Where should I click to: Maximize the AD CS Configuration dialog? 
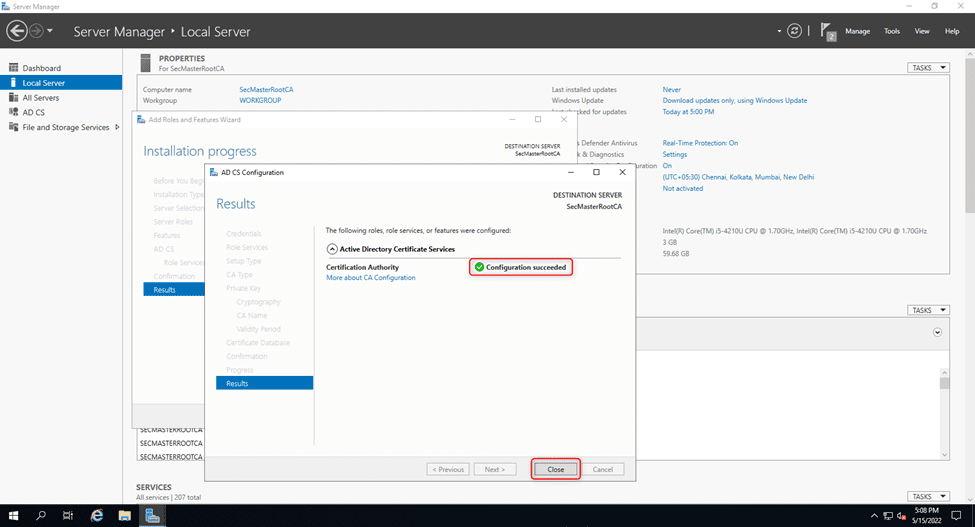click(x=596, y=172)
